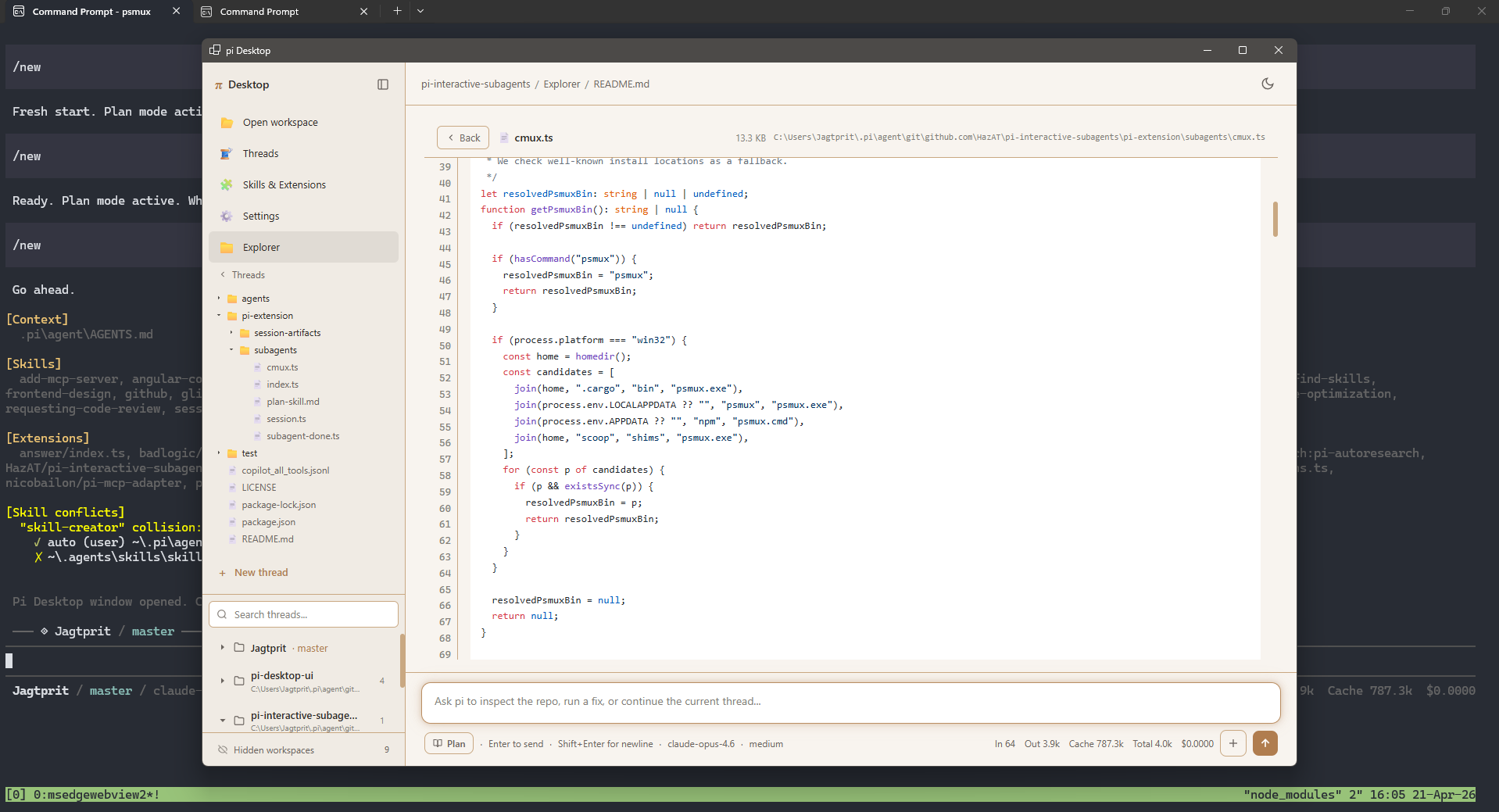Start a New thread
Viewport: 1499px width, 812px height.
(253, 573)
